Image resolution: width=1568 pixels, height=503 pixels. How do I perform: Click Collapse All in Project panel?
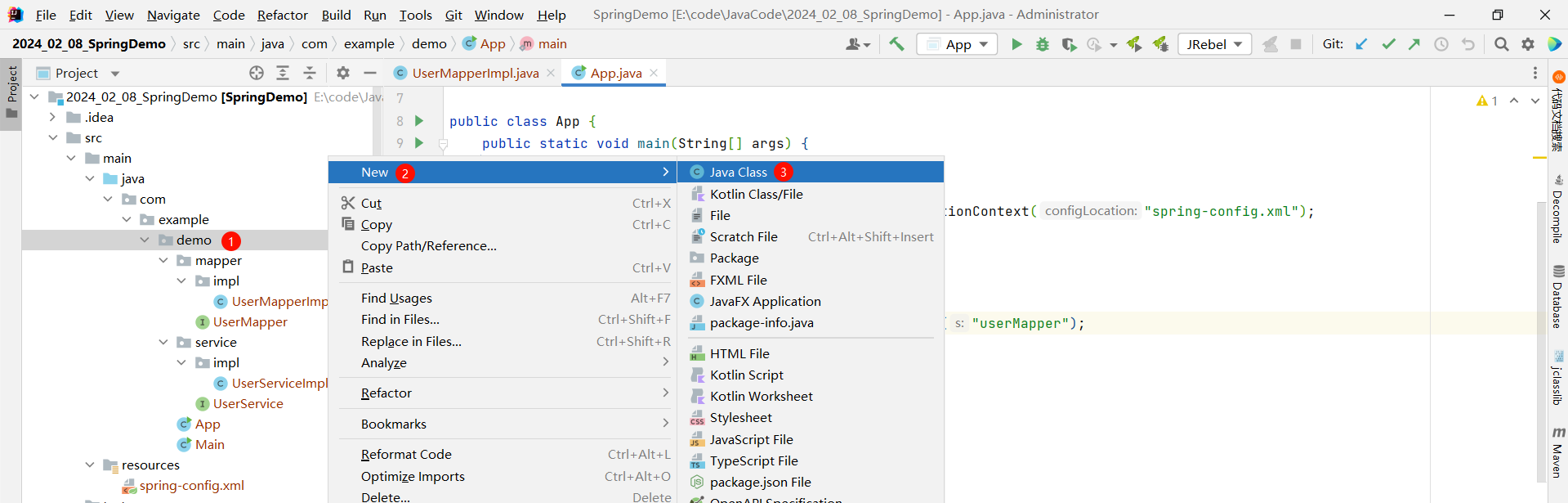point(310,73)
